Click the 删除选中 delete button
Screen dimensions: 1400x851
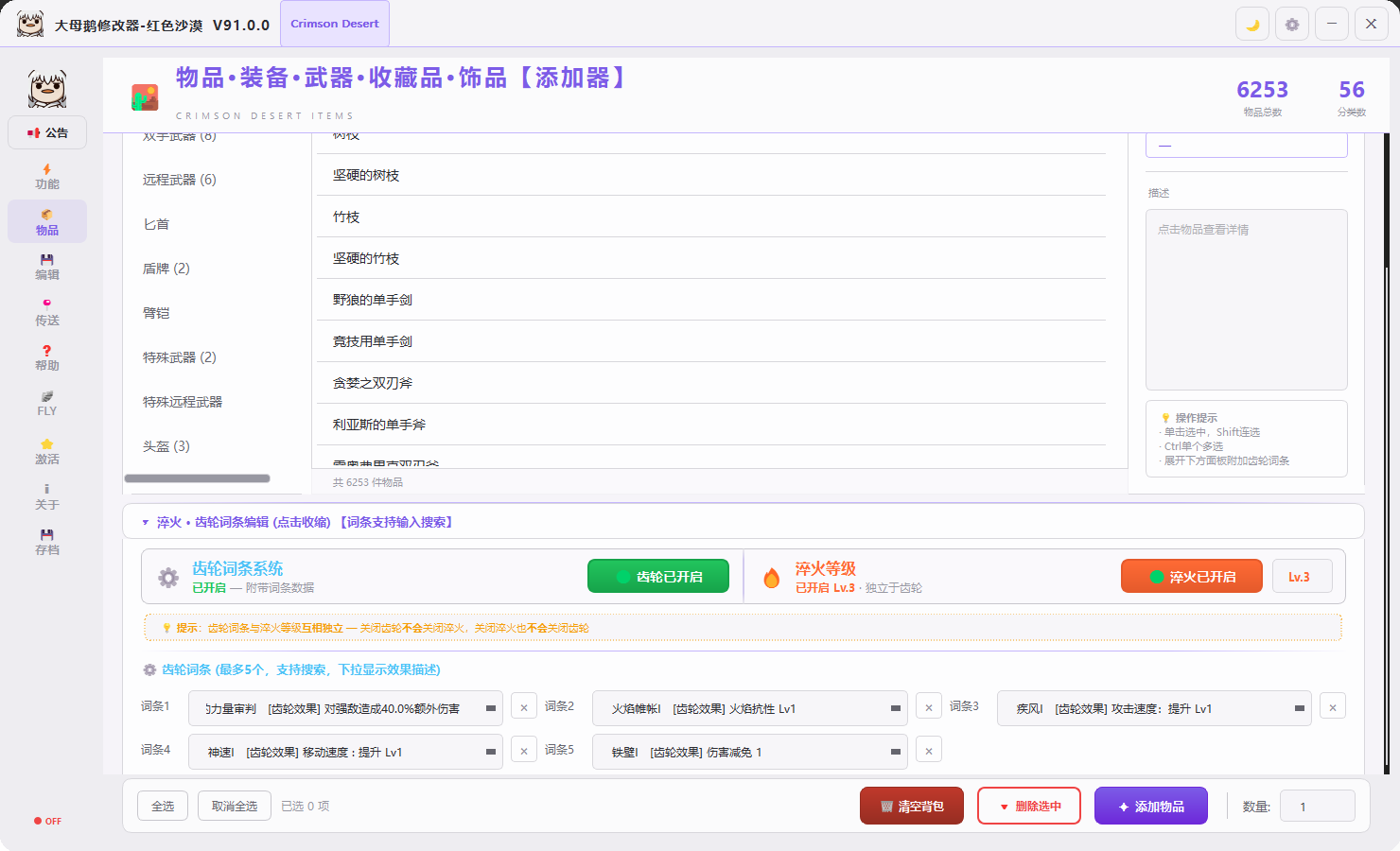pyautogui.click(x=1029, y=806)
